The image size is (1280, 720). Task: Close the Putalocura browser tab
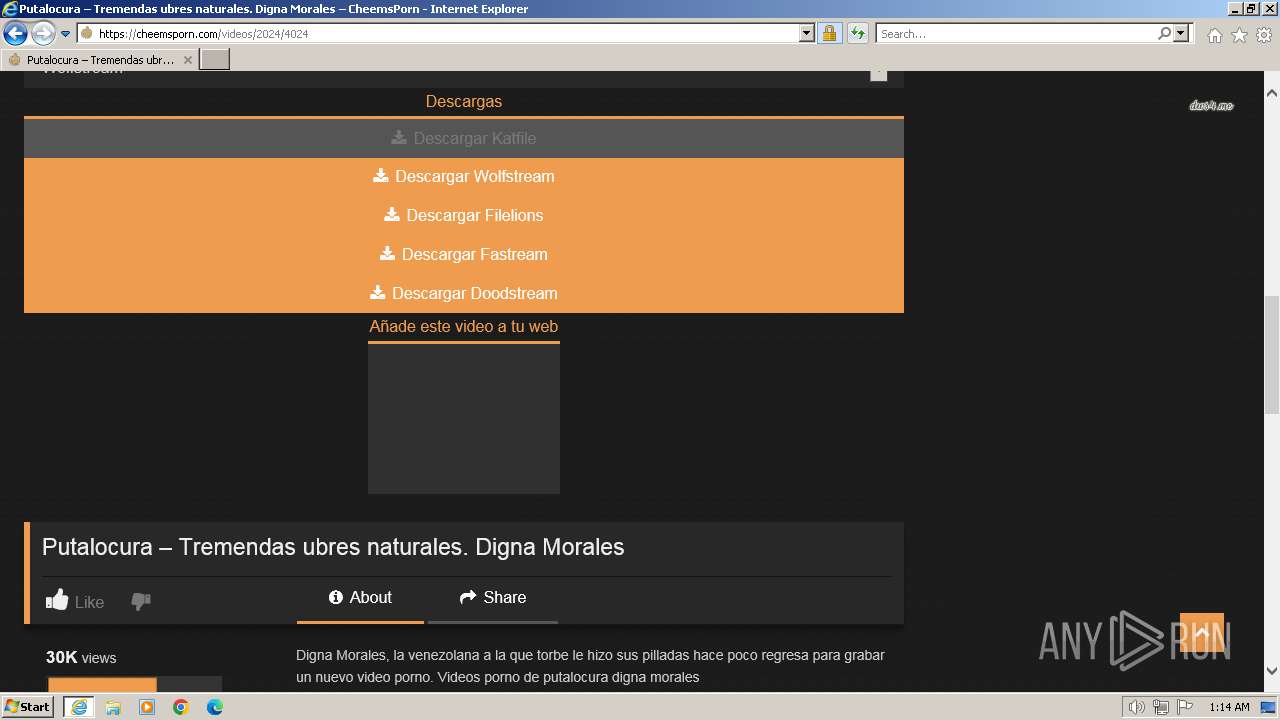187,60
